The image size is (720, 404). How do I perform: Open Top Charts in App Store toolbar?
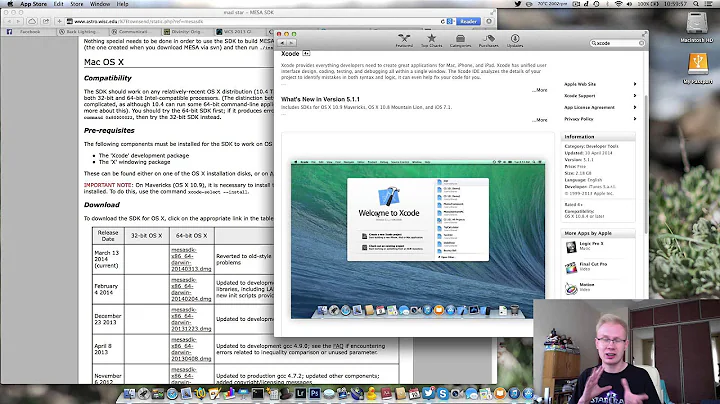tap(432, 40)
